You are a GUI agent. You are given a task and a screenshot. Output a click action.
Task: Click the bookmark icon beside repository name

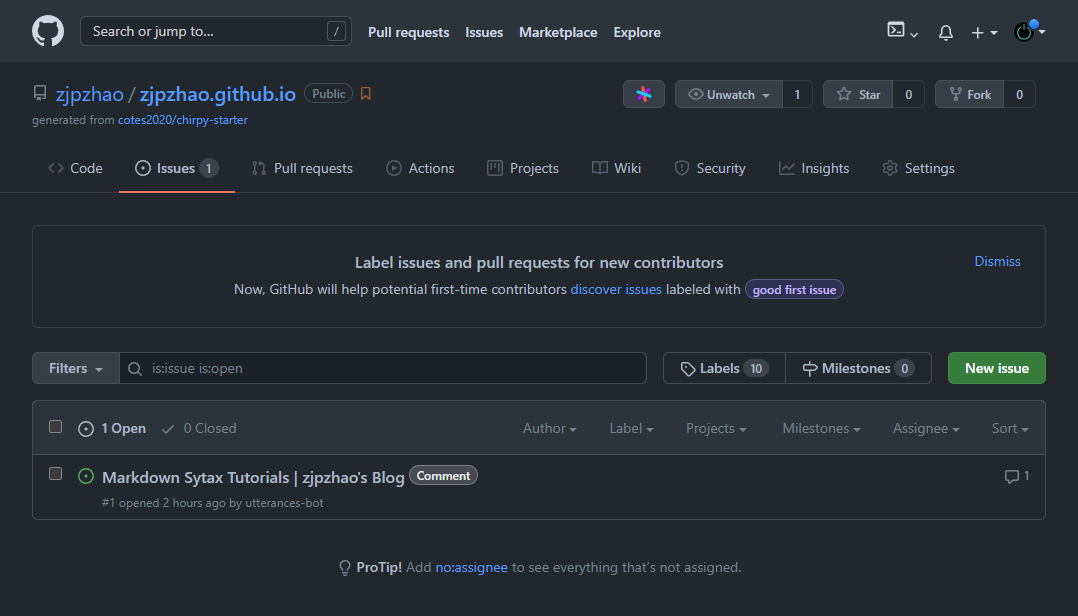(x=365, y=93)
